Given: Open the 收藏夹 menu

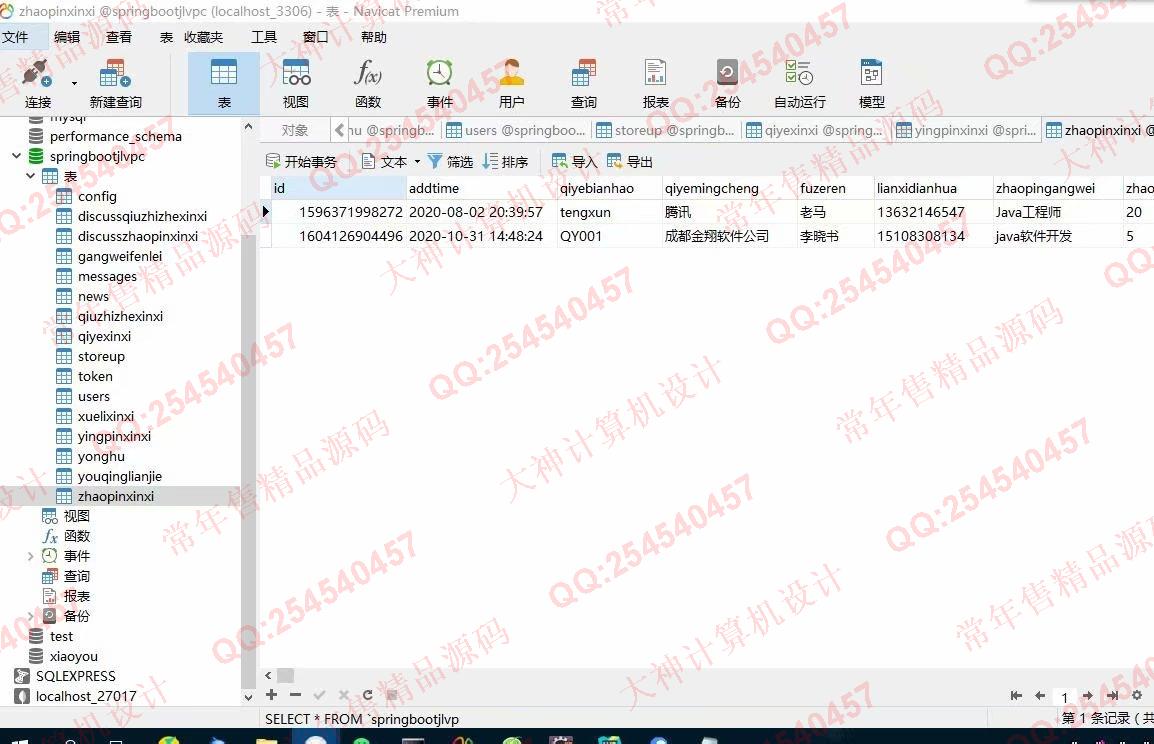Looking at the screenshot, I should click(x=203, y=37).
